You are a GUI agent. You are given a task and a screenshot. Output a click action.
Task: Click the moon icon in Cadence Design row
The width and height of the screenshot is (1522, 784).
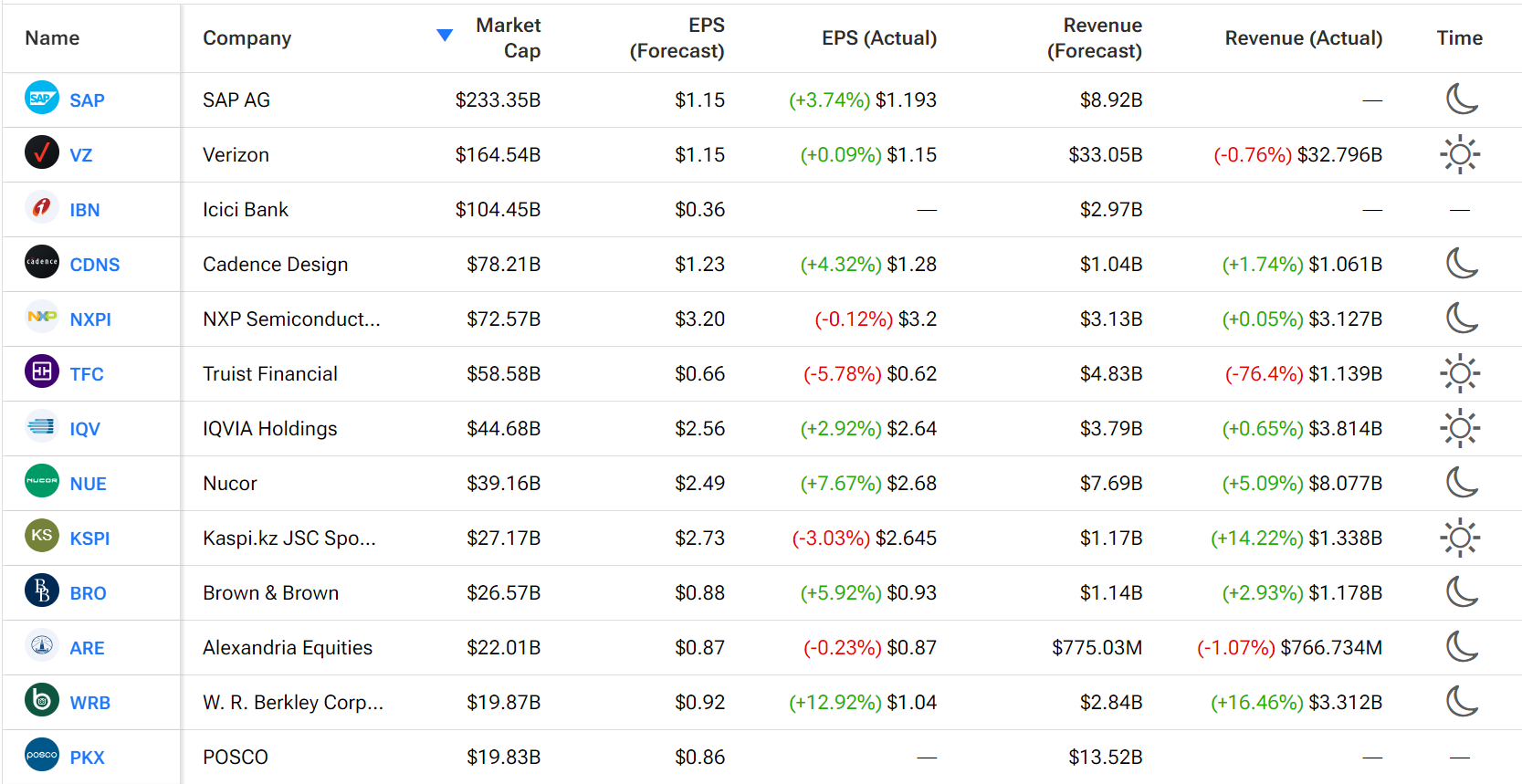tap(1461, 263)
